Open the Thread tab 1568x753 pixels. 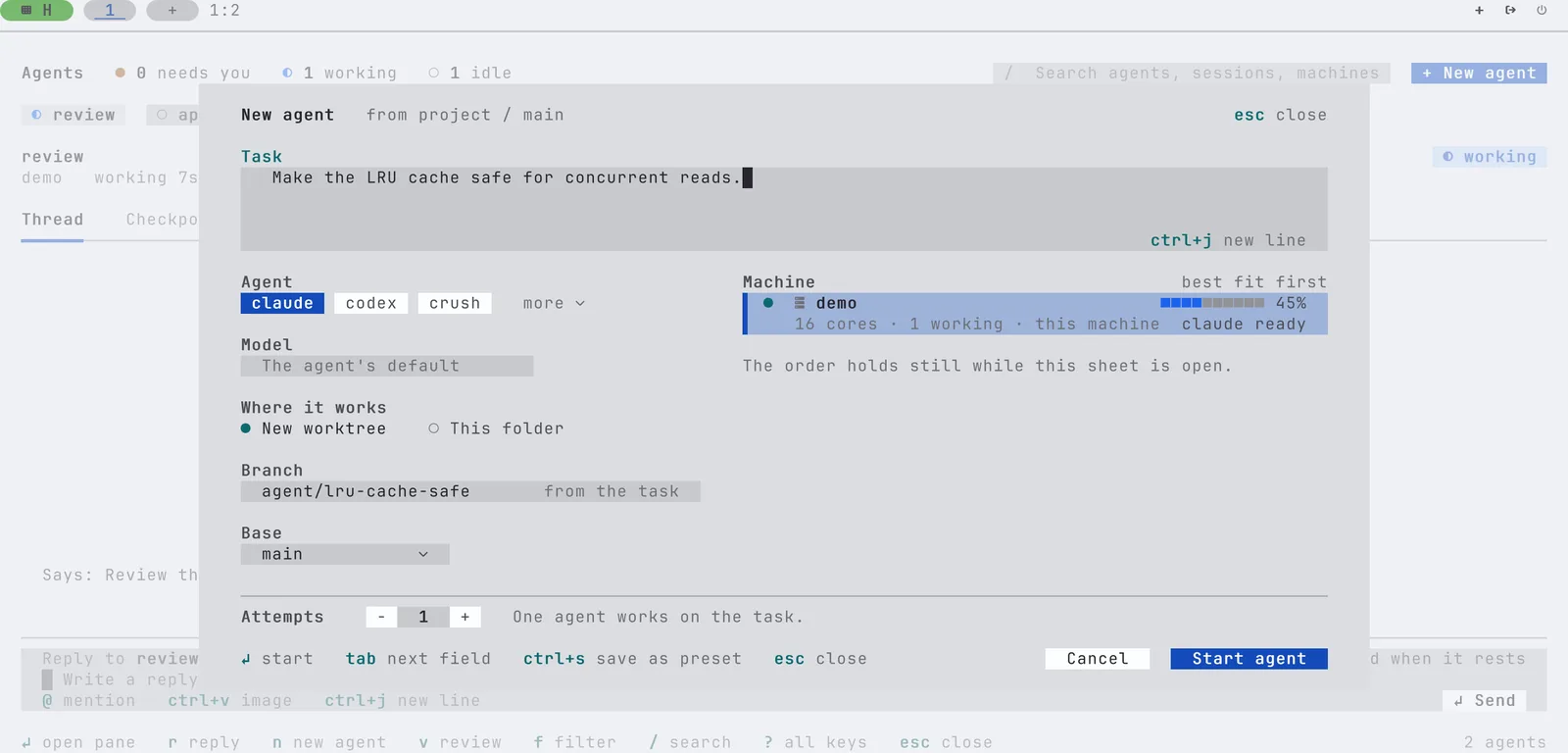click(x=52, y=220)
